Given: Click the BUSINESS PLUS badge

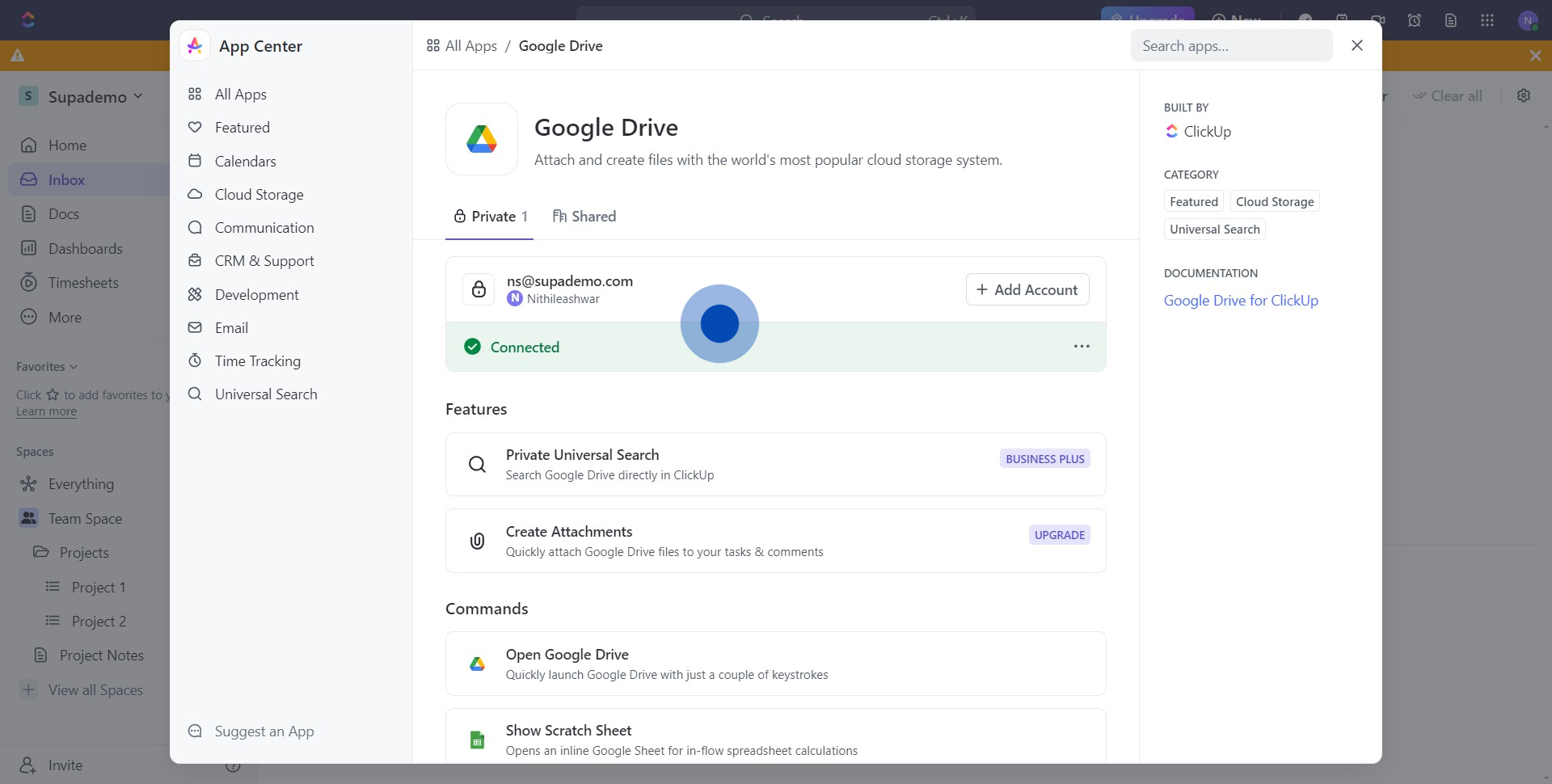Looking at the screenshot, I should click(x=1044, y=459).
